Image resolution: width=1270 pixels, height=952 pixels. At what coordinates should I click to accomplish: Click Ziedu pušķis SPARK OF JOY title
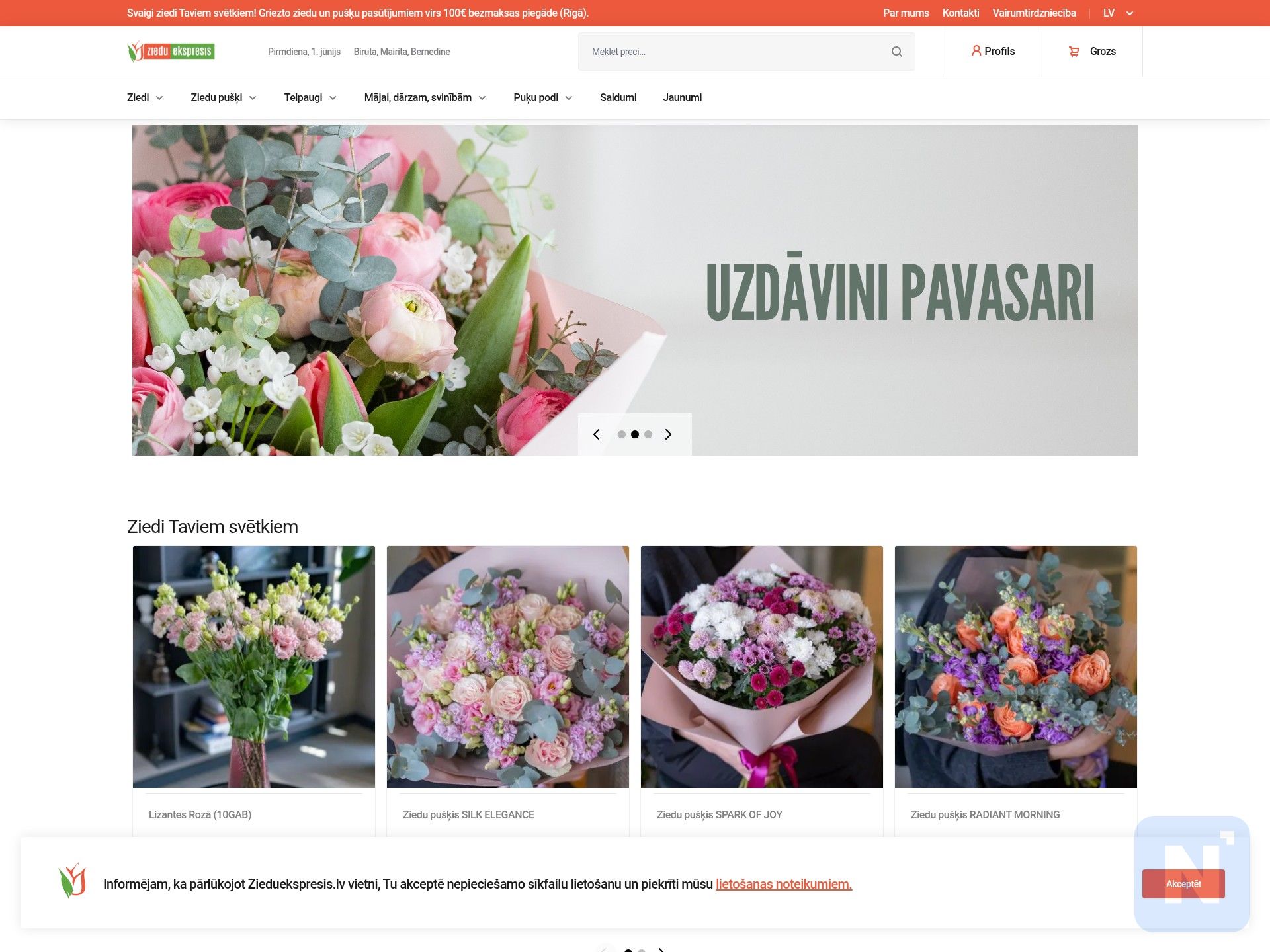(720, 814)
